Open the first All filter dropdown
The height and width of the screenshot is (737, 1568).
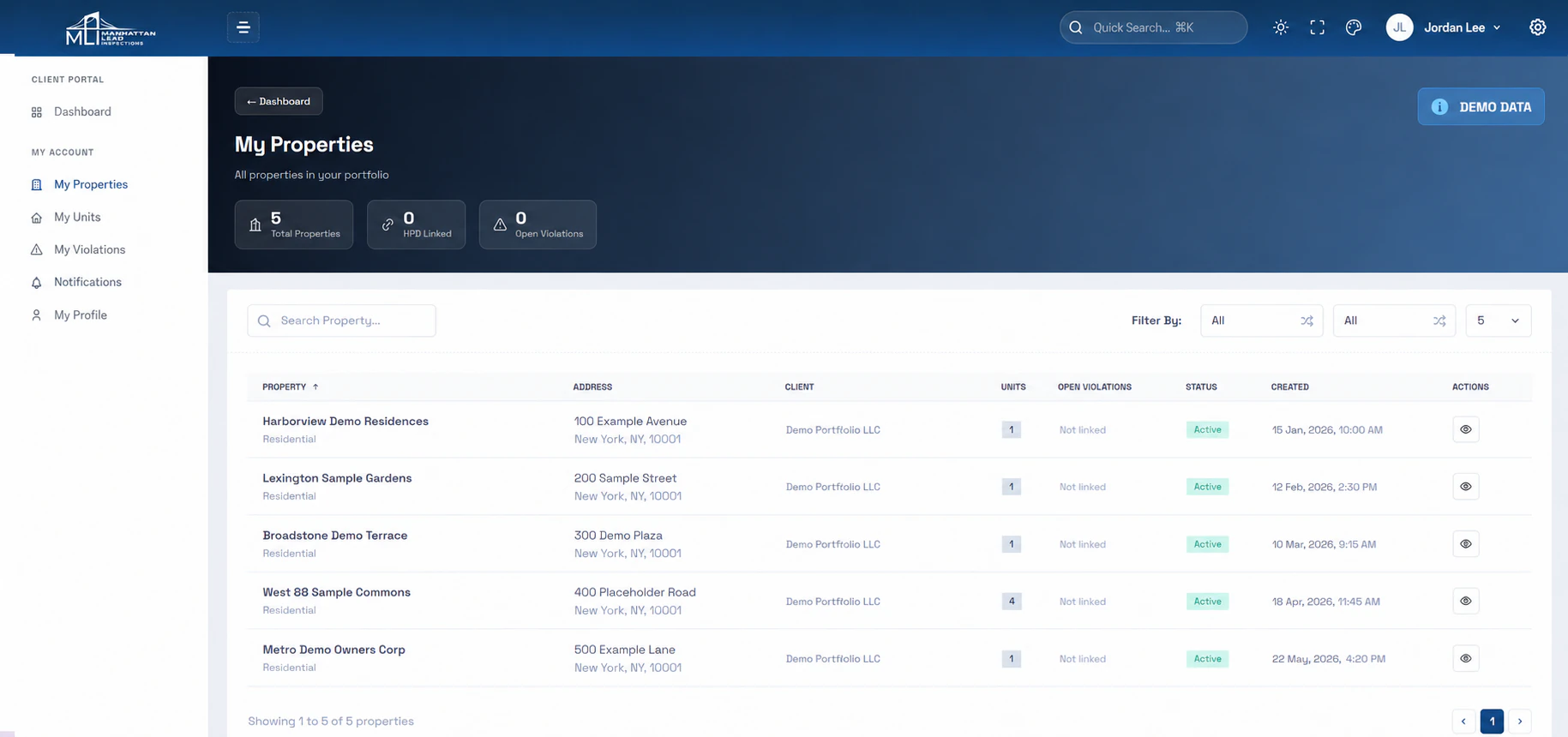(1261, 321)
